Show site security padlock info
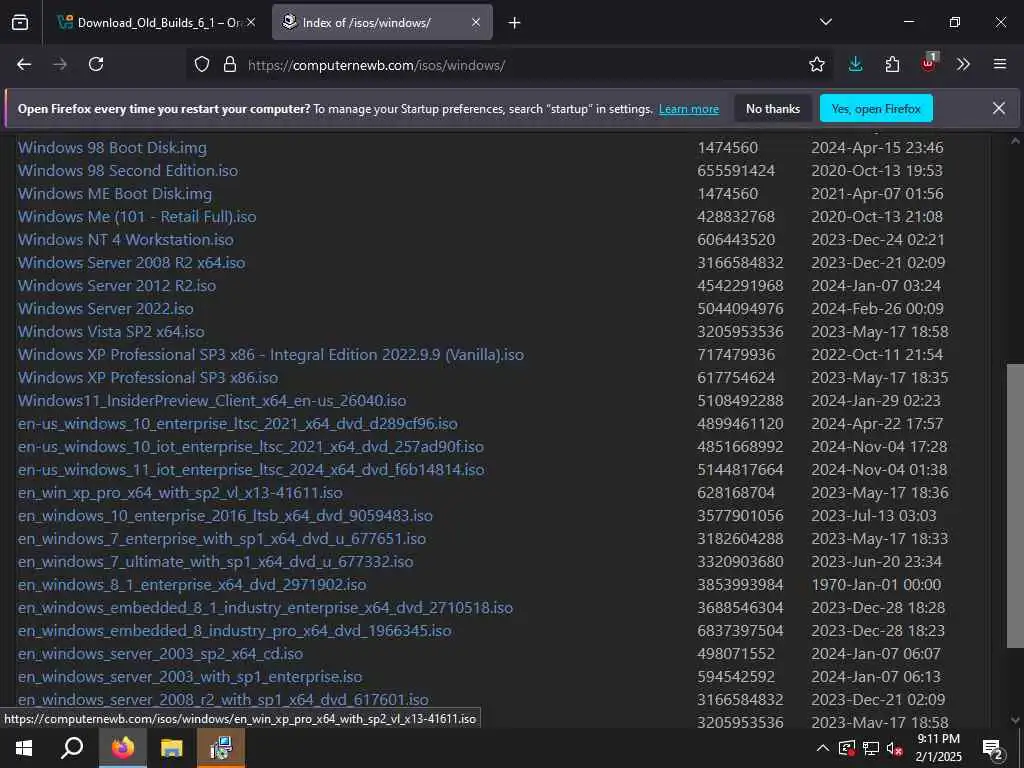Image resolution: width=1024 pixels, height=768 pixels. click(x=229, y=64)
